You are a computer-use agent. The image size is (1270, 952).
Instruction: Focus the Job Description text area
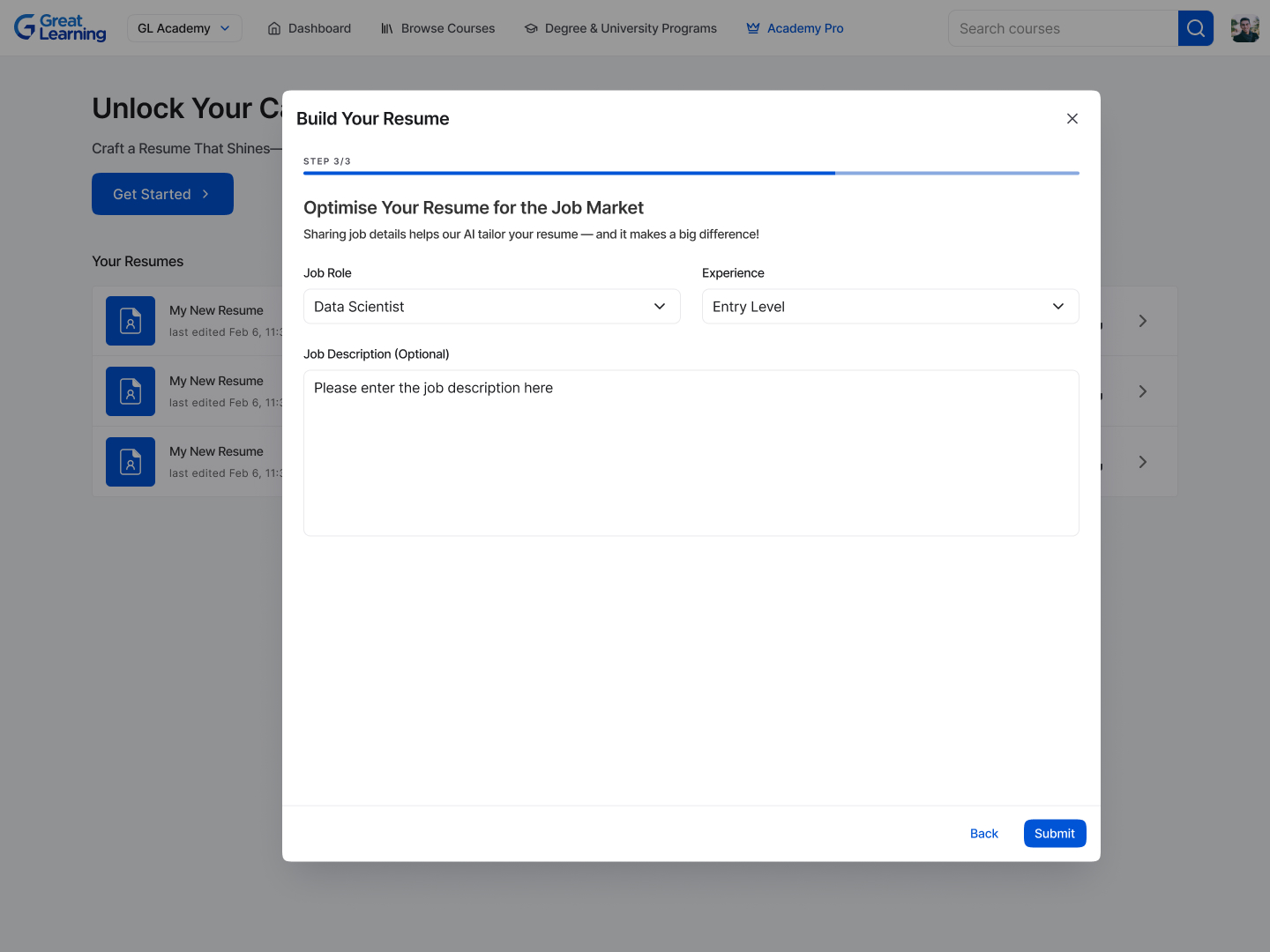pyautogui.click(x=691, y=453)
